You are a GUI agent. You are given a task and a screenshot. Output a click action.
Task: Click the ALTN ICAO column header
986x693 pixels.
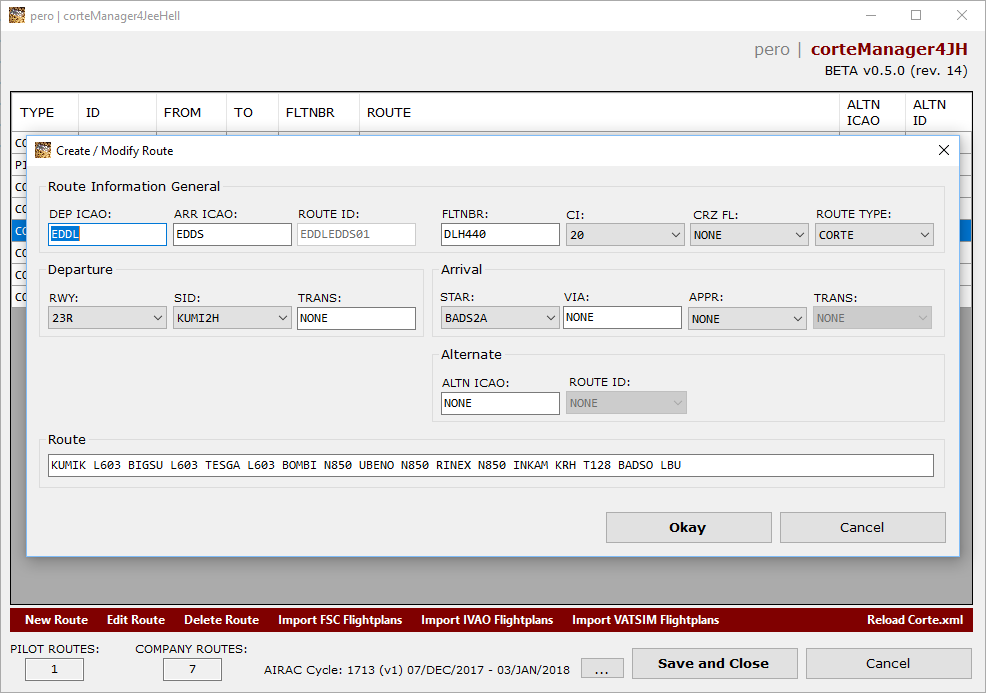click(872, 113)
